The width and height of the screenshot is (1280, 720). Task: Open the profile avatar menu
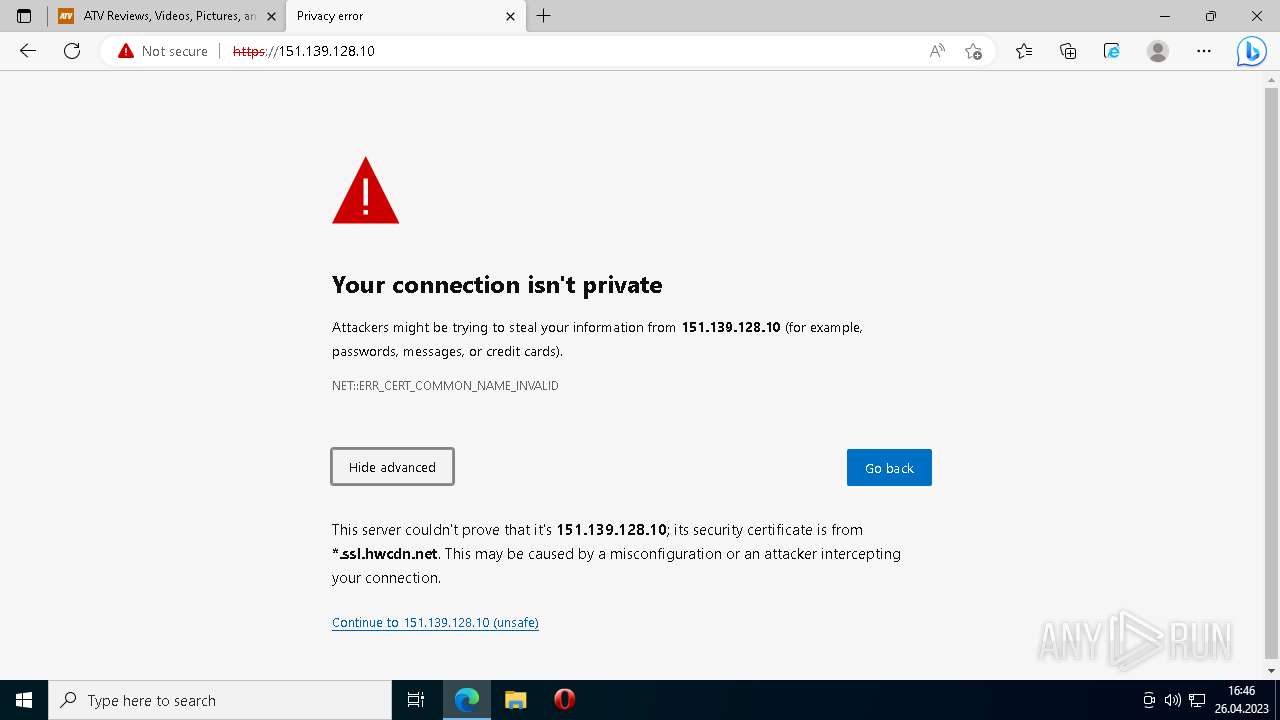(x=1158, y=51)
